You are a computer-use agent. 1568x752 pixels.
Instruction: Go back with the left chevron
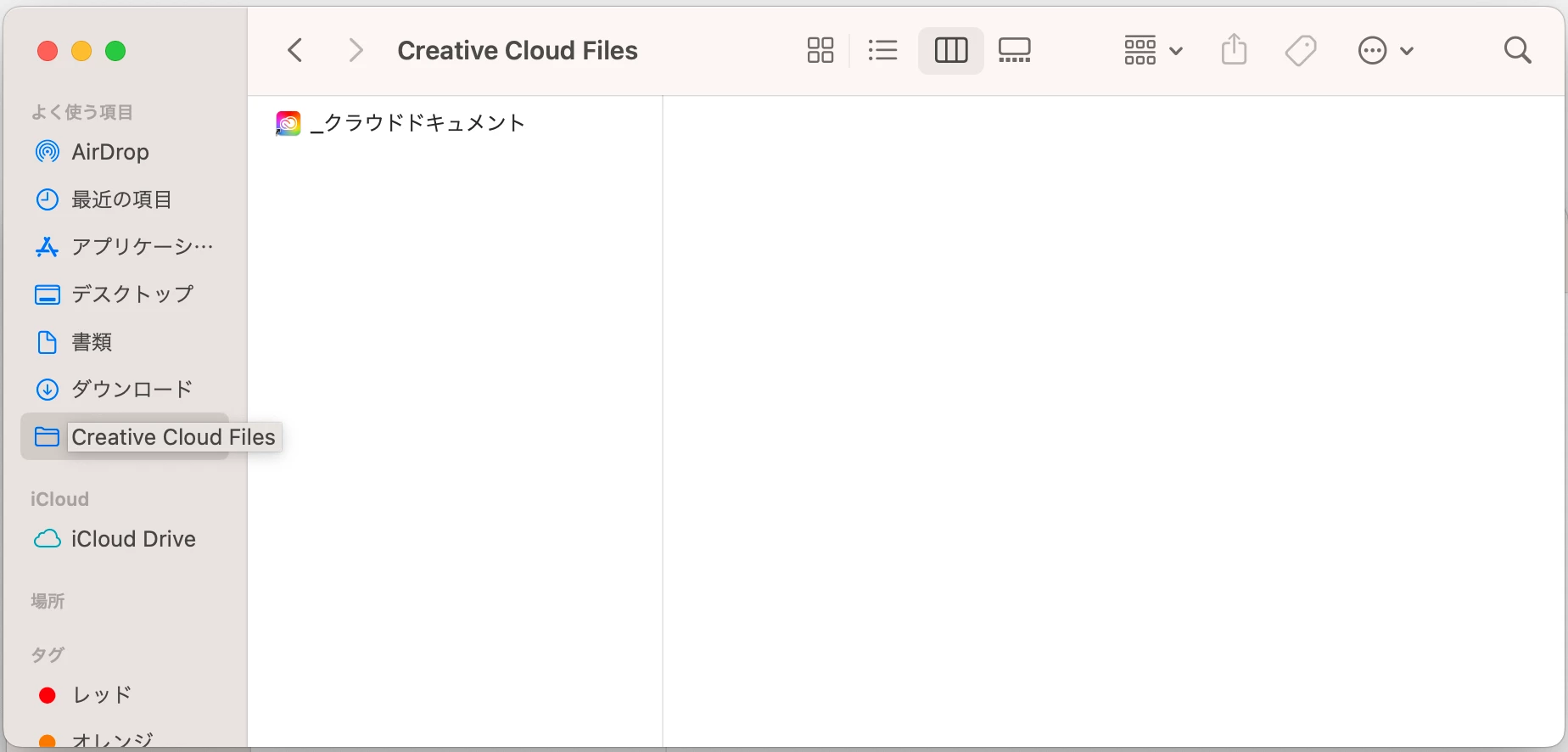(295, 51)
